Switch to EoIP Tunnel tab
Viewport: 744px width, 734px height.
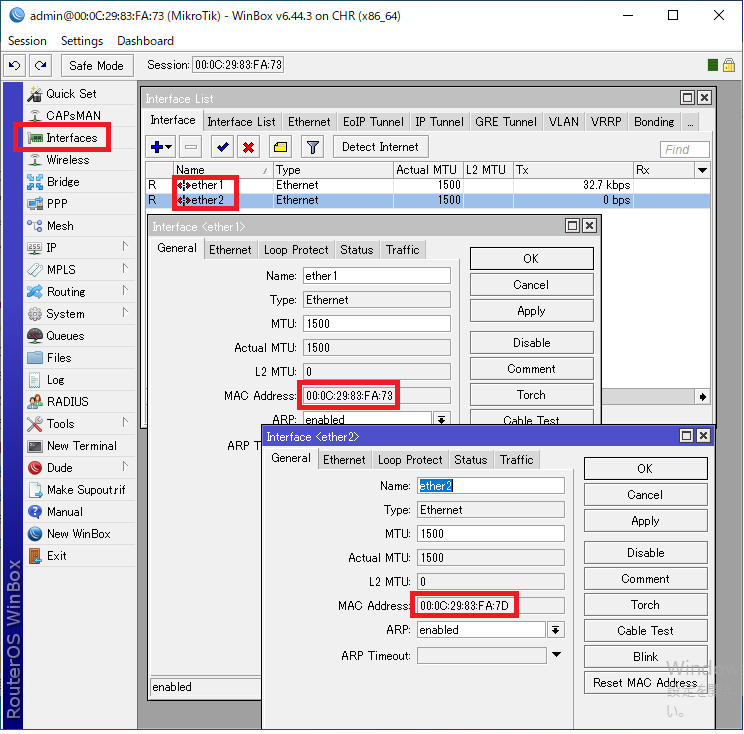[x=373, y=122]
